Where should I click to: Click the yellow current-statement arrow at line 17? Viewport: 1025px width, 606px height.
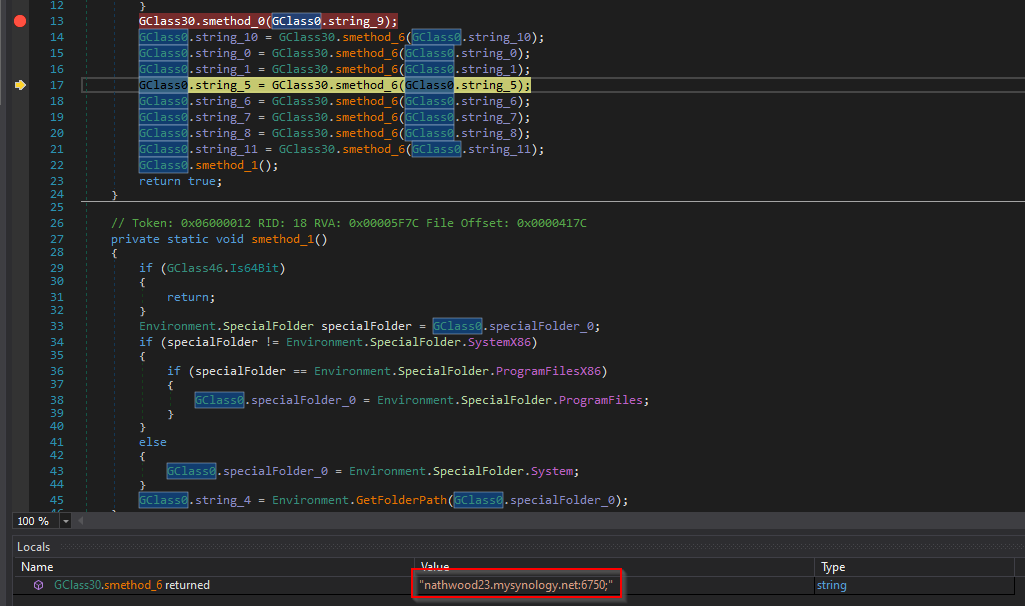click(20, 85)
